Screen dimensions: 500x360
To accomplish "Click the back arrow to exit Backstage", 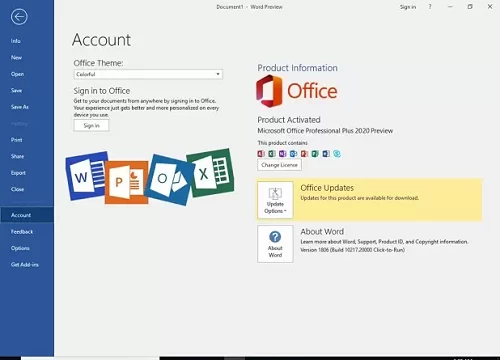I will coord(19,17).
